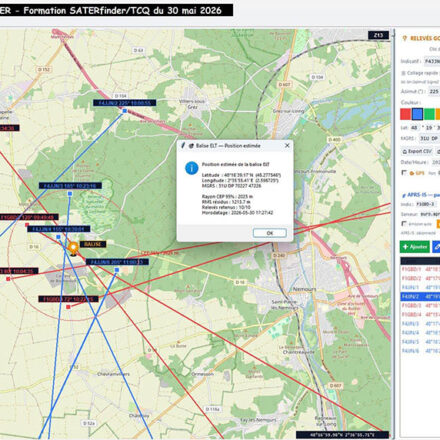The width and height of the screenshot is (440, 440).
Task: Select the F1GBD/4 row in list
Action: (x=420, y=314)
